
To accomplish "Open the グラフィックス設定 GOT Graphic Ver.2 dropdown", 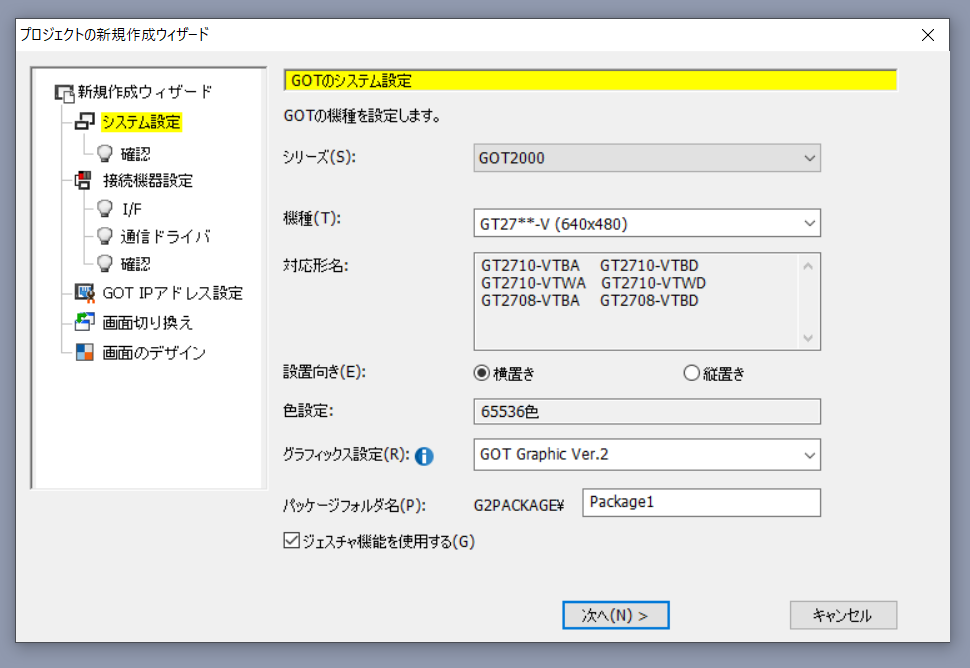I will 647,455.
